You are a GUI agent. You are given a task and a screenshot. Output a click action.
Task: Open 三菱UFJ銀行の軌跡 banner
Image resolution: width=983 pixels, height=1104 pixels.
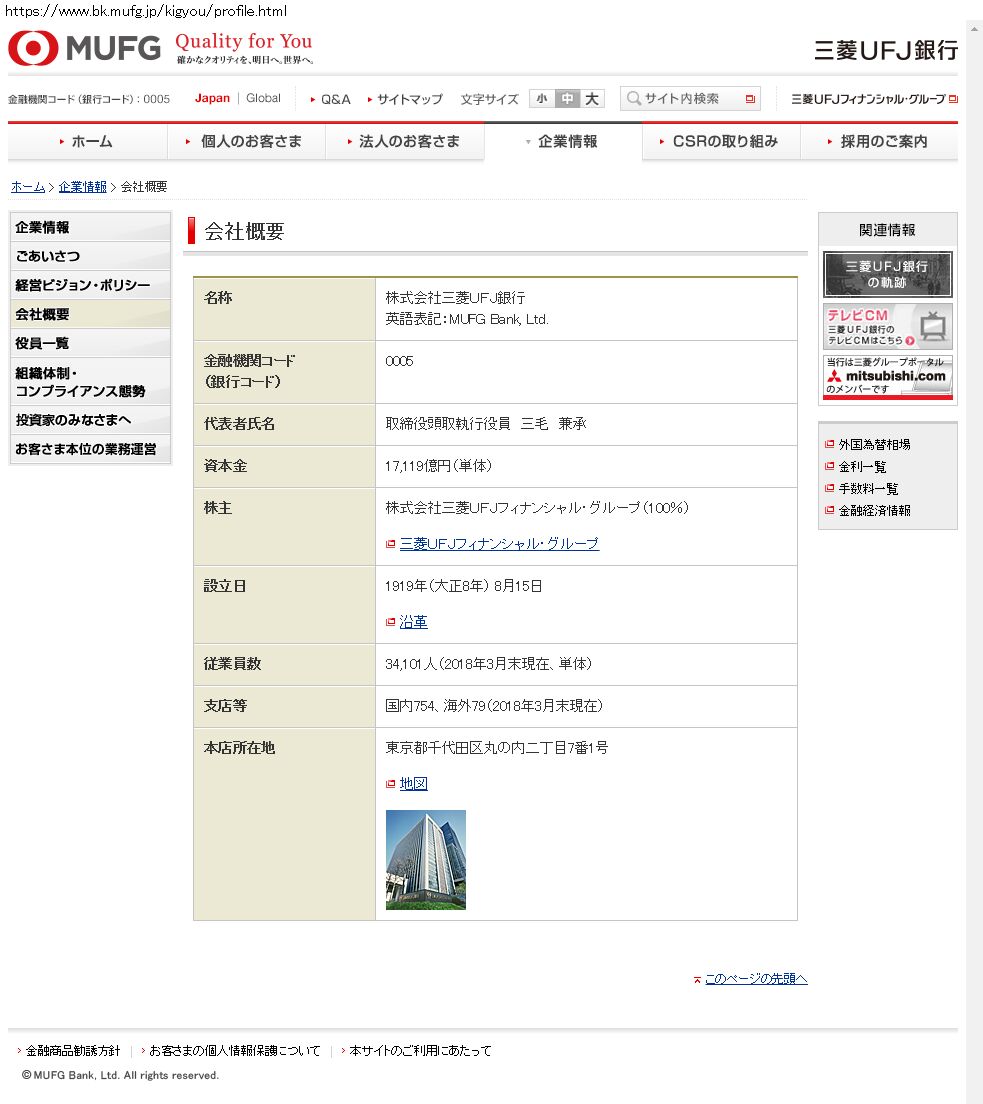coord(887,274)
